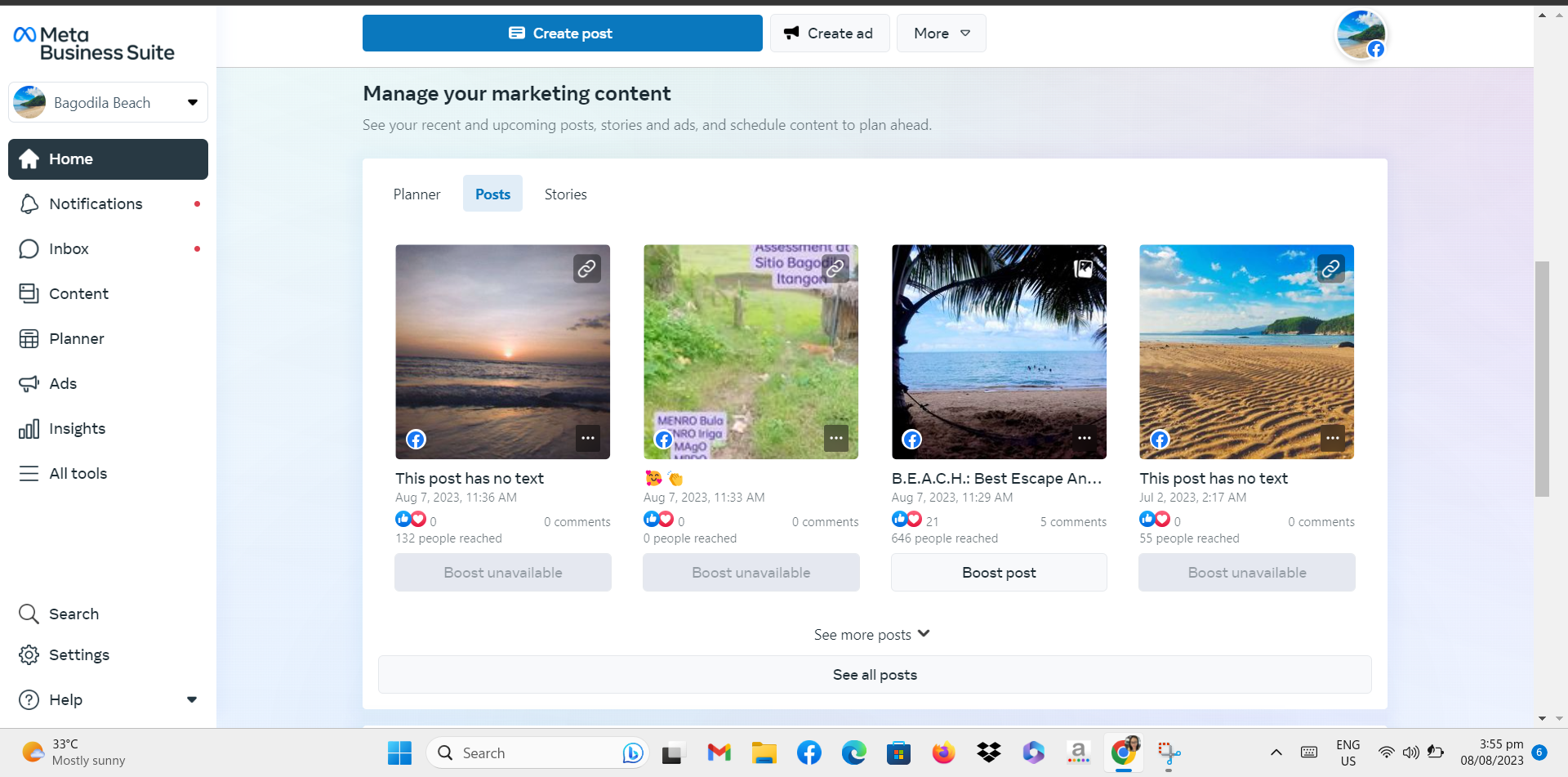Open the sunset post thumbnail
The height and width of the screenshot is (777, 1568).
click(502, 352)
